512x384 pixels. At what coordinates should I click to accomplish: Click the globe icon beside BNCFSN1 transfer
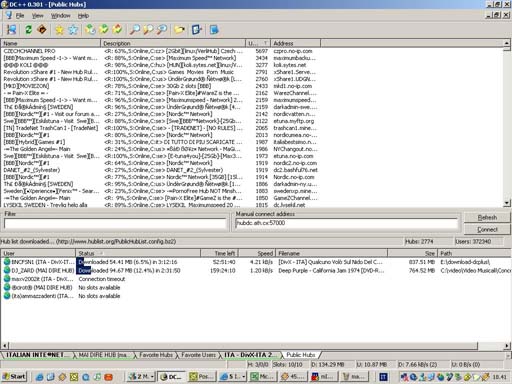pyautogui.click(x=7, y=262)
